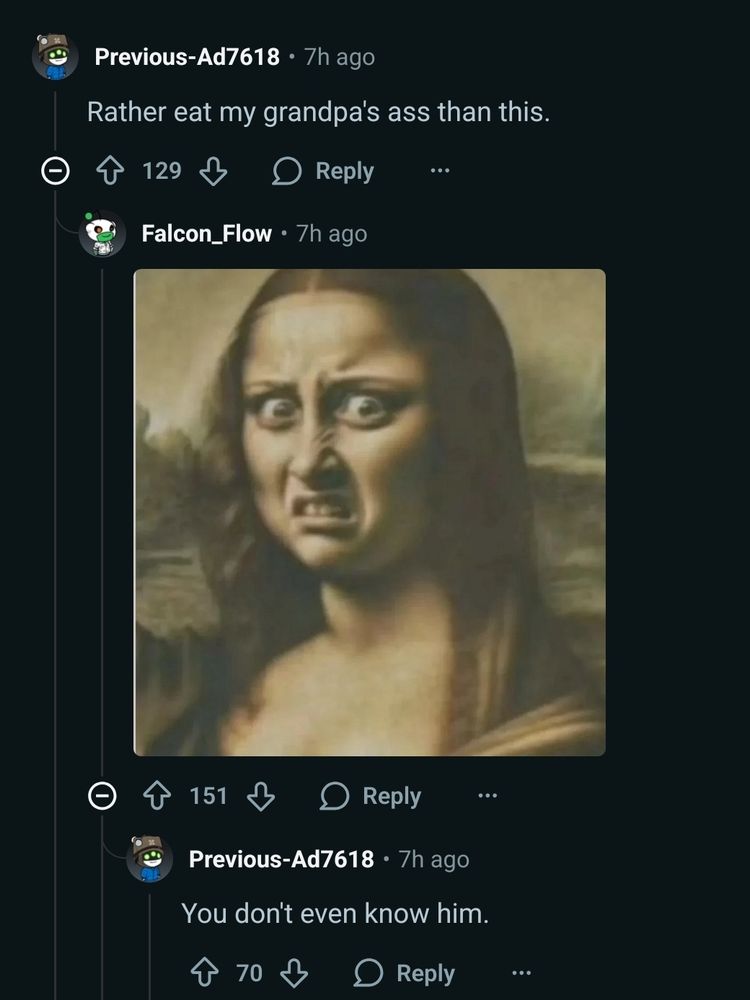Reply to the grandpa comment

tap(324, 171)
